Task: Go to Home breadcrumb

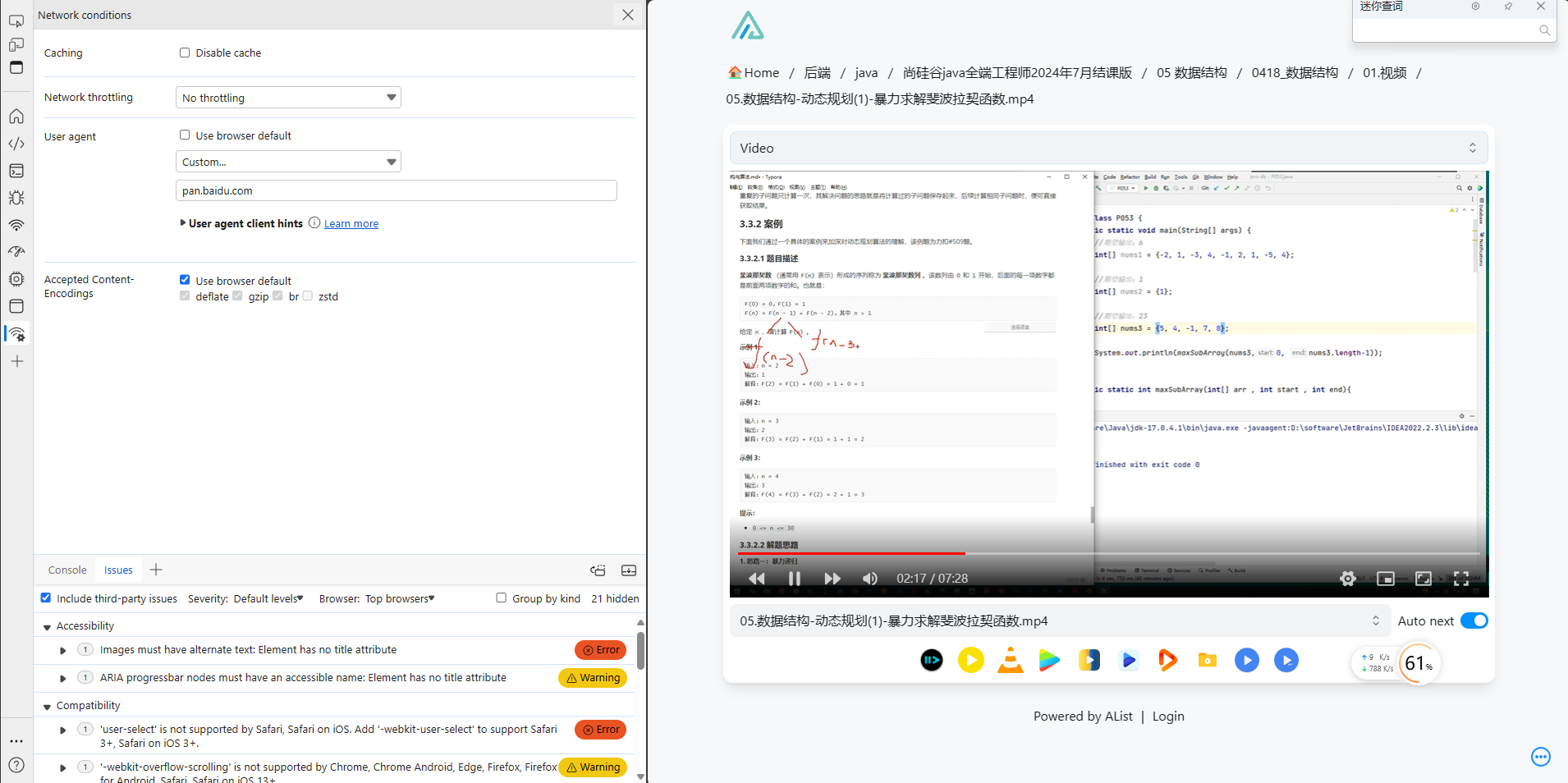Action: click(x=754, y=72)
